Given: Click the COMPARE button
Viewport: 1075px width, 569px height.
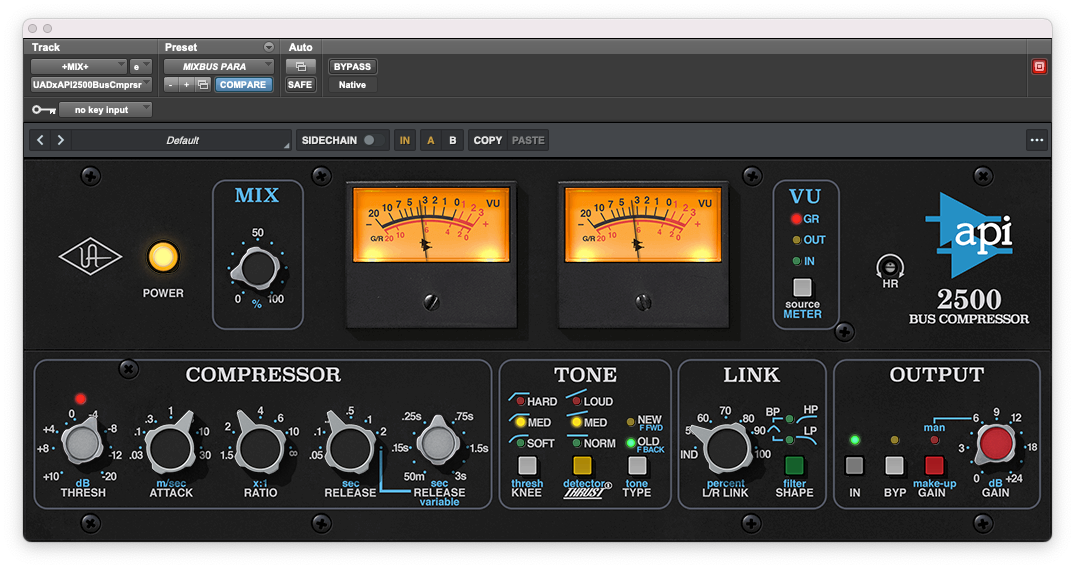Looking at the screenshot, I should (243, 85).
